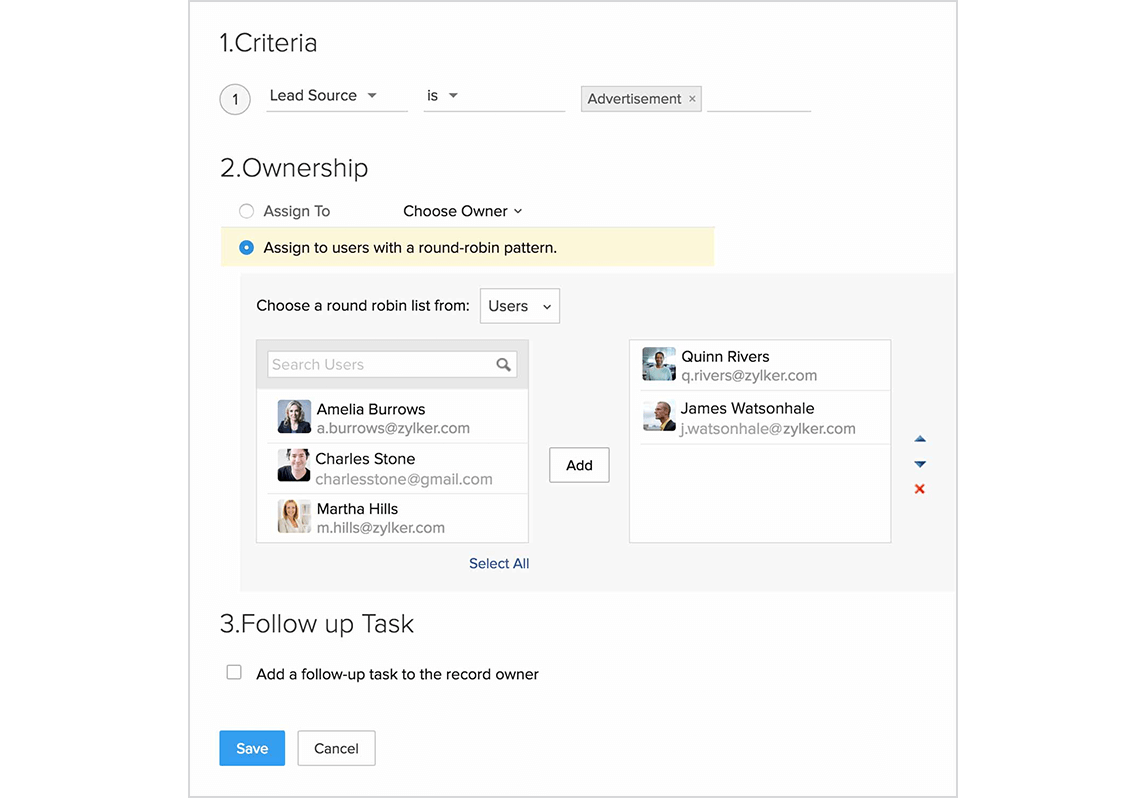Open the 'is' condition dropdown
1145x798 pixels.
tap(494, 96)
